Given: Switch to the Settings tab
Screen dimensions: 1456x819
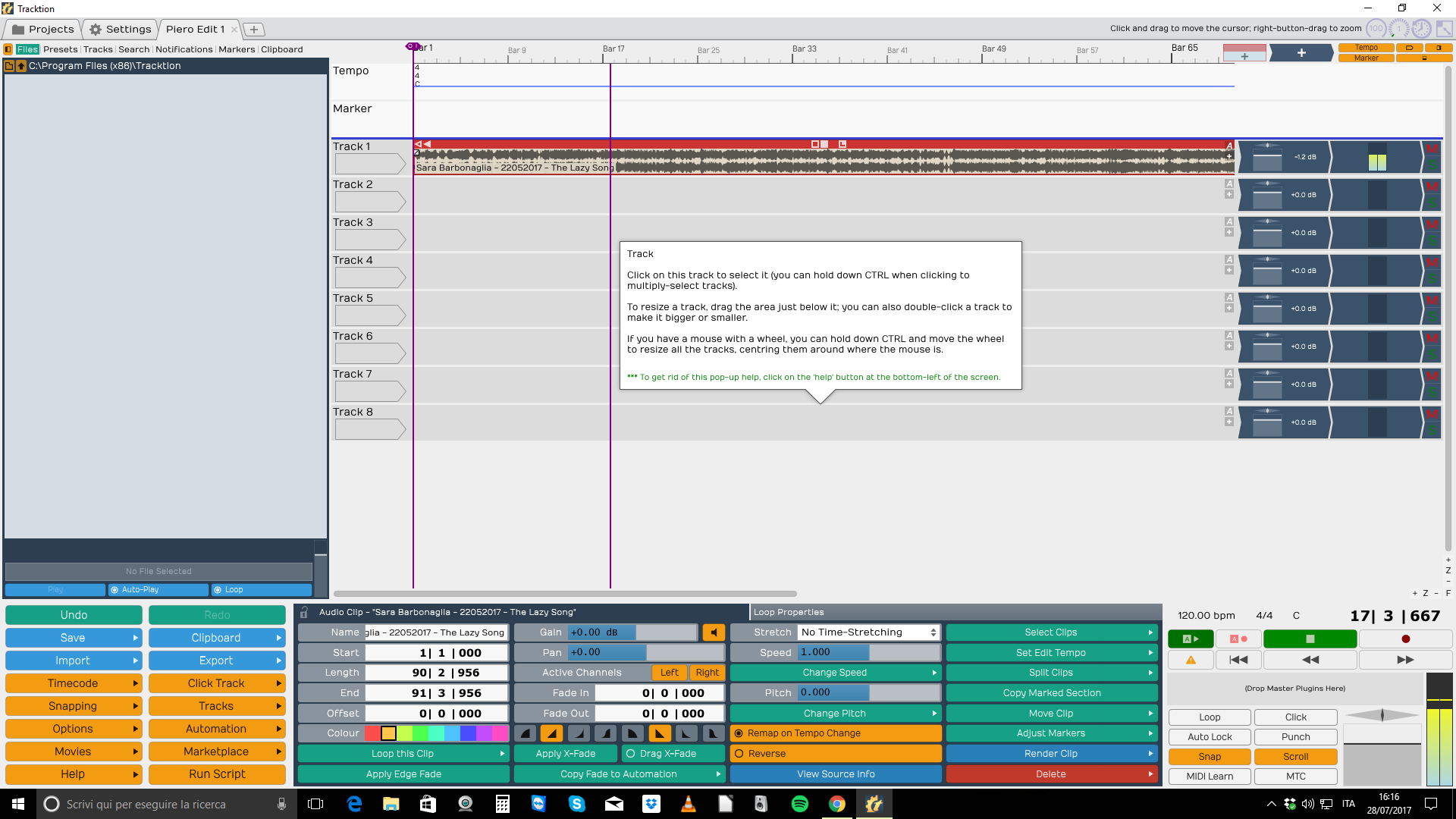Looking at the screenshot, I should [x=120, y=29].
